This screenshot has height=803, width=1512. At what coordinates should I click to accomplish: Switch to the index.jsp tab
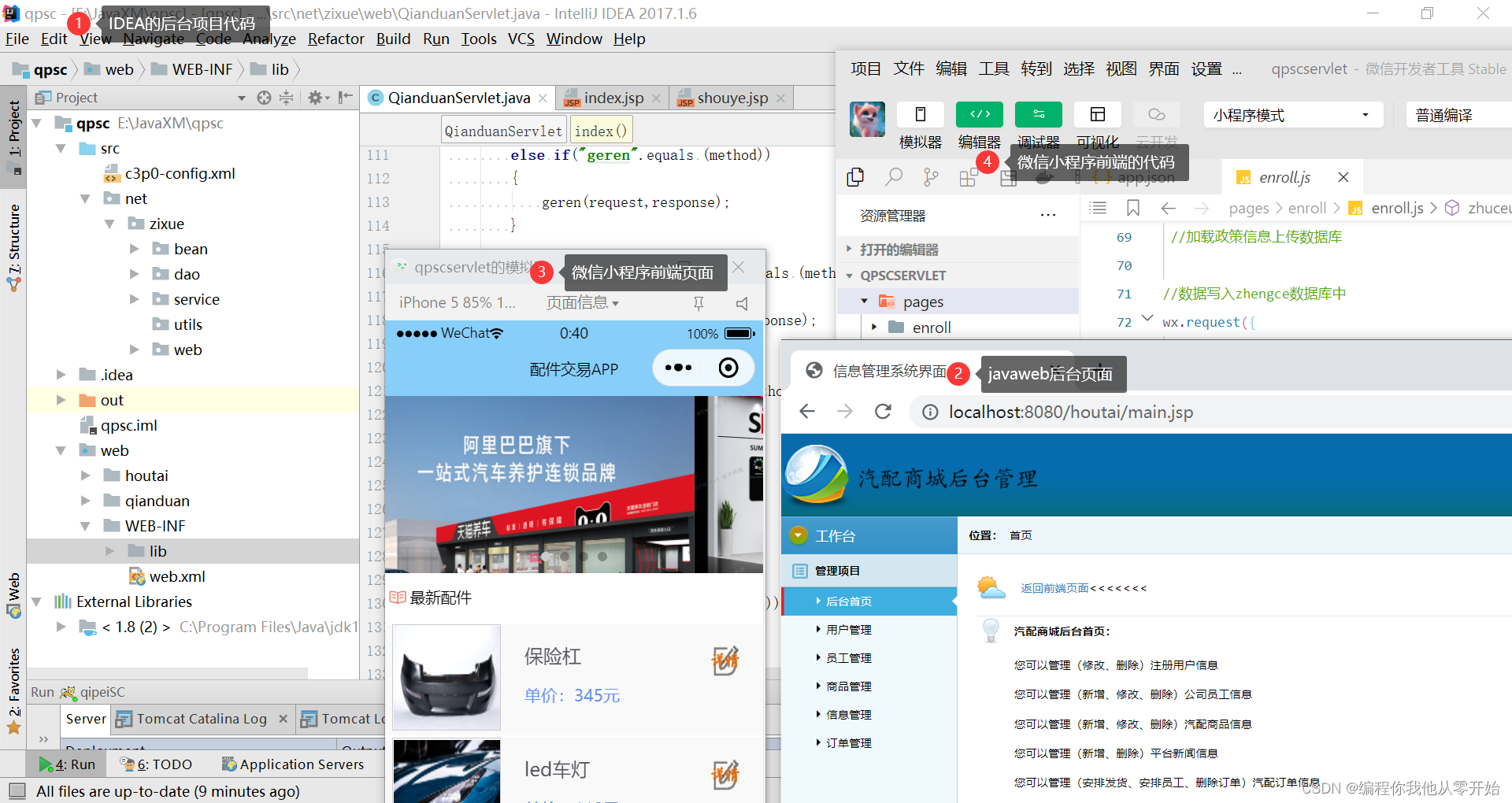point(613,98)
